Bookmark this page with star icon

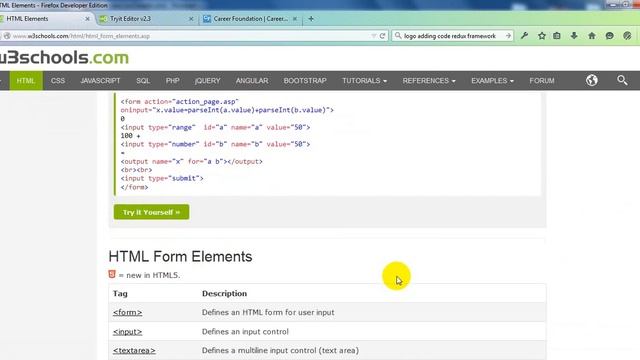[x=542, y=36]
